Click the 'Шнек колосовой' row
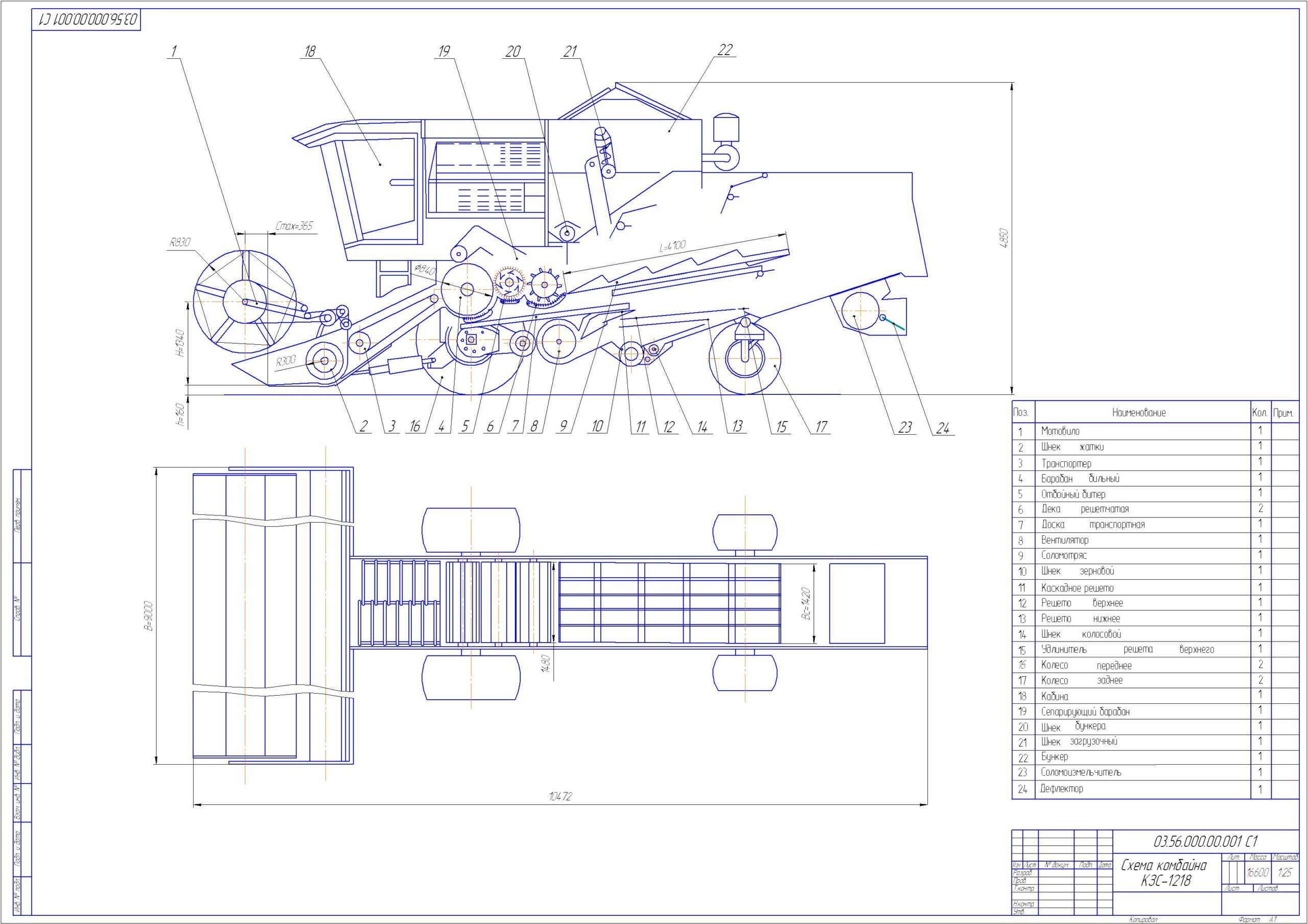This screenshot has height=924, width=1308. (x=1155, y=634)
